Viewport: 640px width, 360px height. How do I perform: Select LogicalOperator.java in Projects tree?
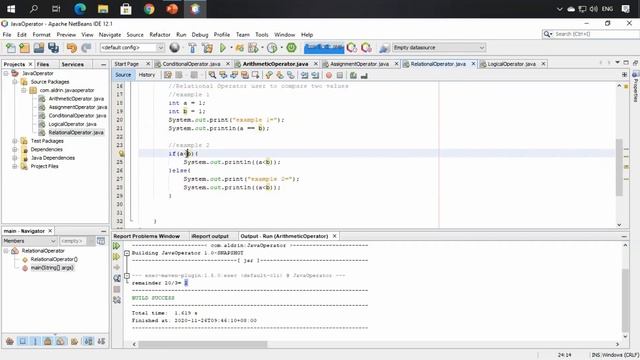pyautogui.click(x=72, y=124)
